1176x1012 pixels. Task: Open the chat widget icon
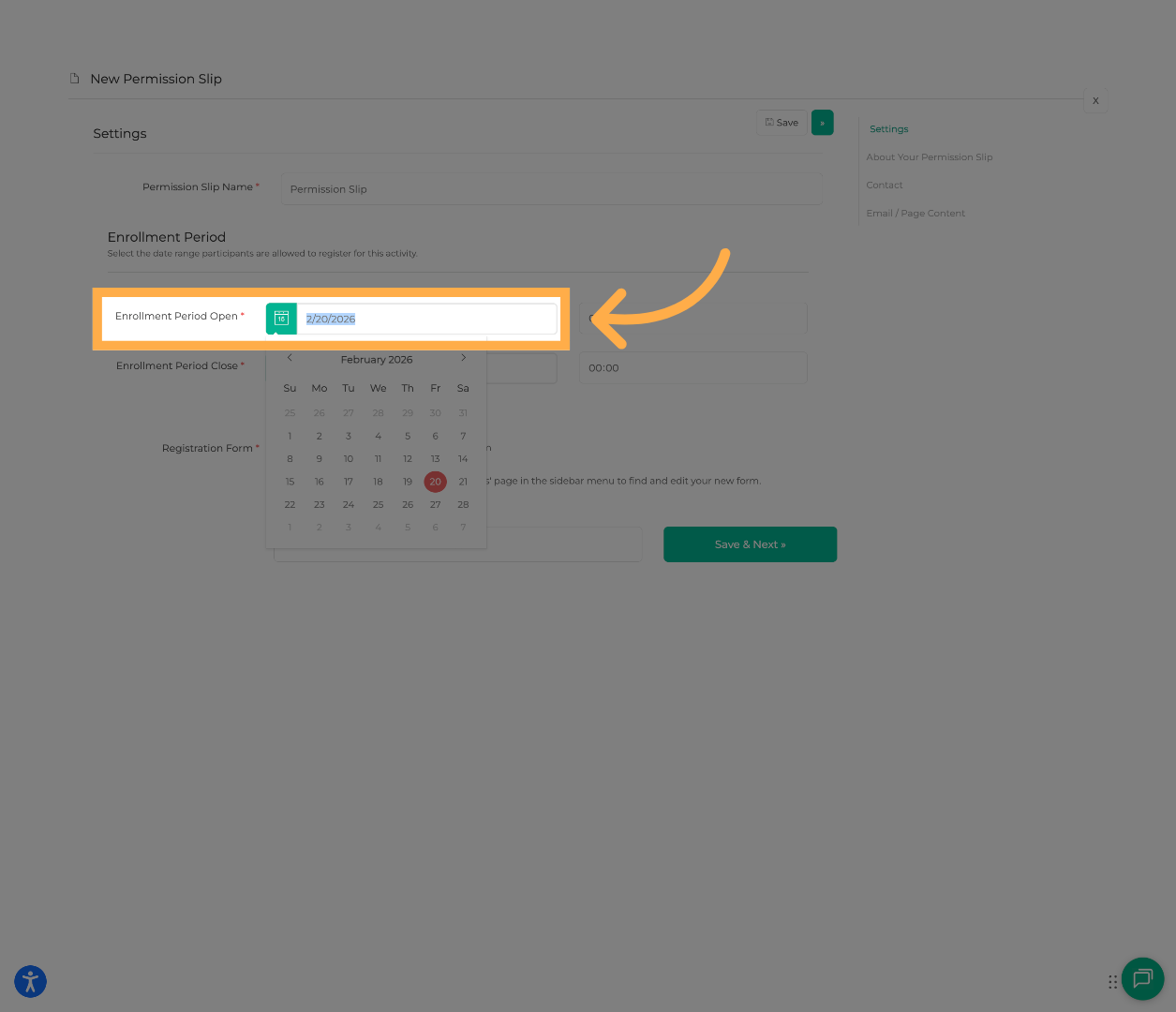click(x=1142, y=979)
